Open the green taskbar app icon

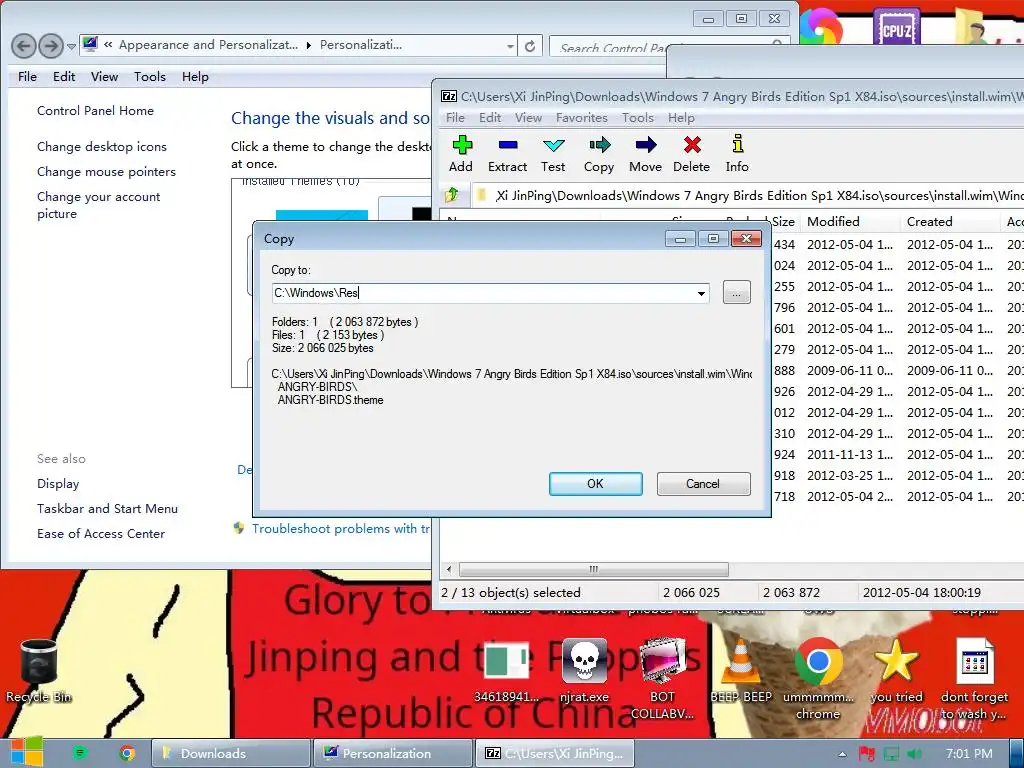tap(80, 753)
